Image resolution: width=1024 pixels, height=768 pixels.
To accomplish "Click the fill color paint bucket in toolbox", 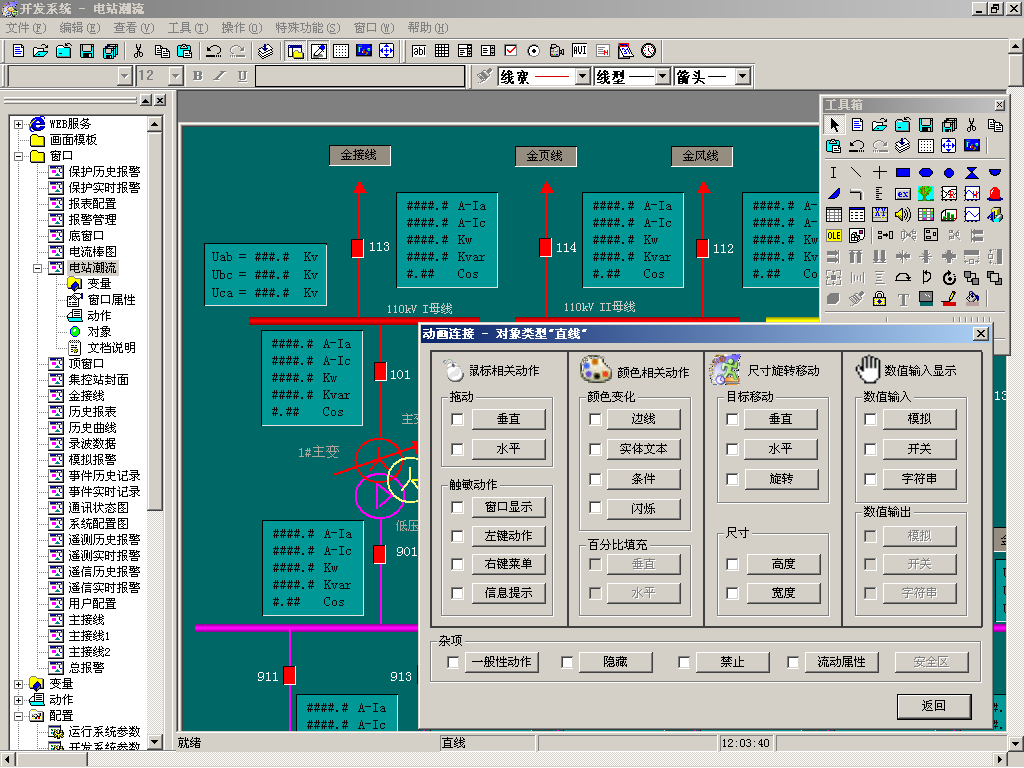I will tap(972, 299).
